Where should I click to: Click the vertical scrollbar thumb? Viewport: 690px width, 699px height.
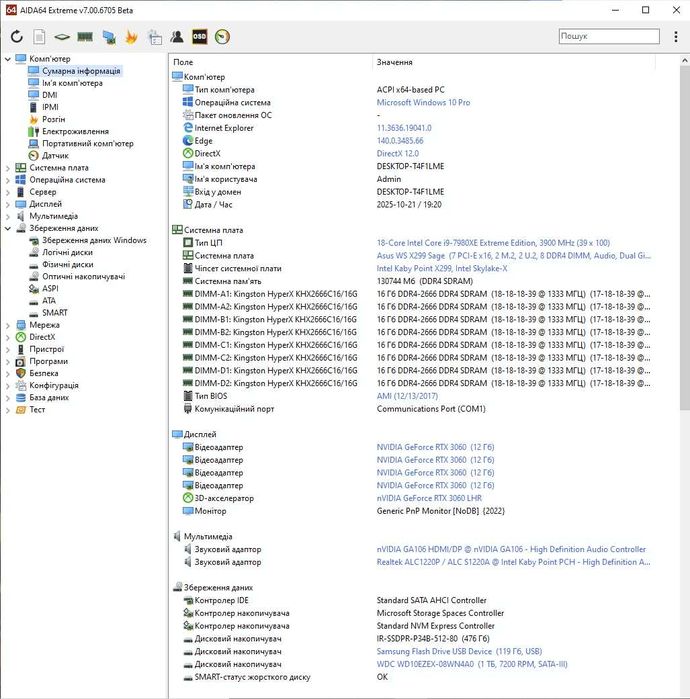[685, 238]
